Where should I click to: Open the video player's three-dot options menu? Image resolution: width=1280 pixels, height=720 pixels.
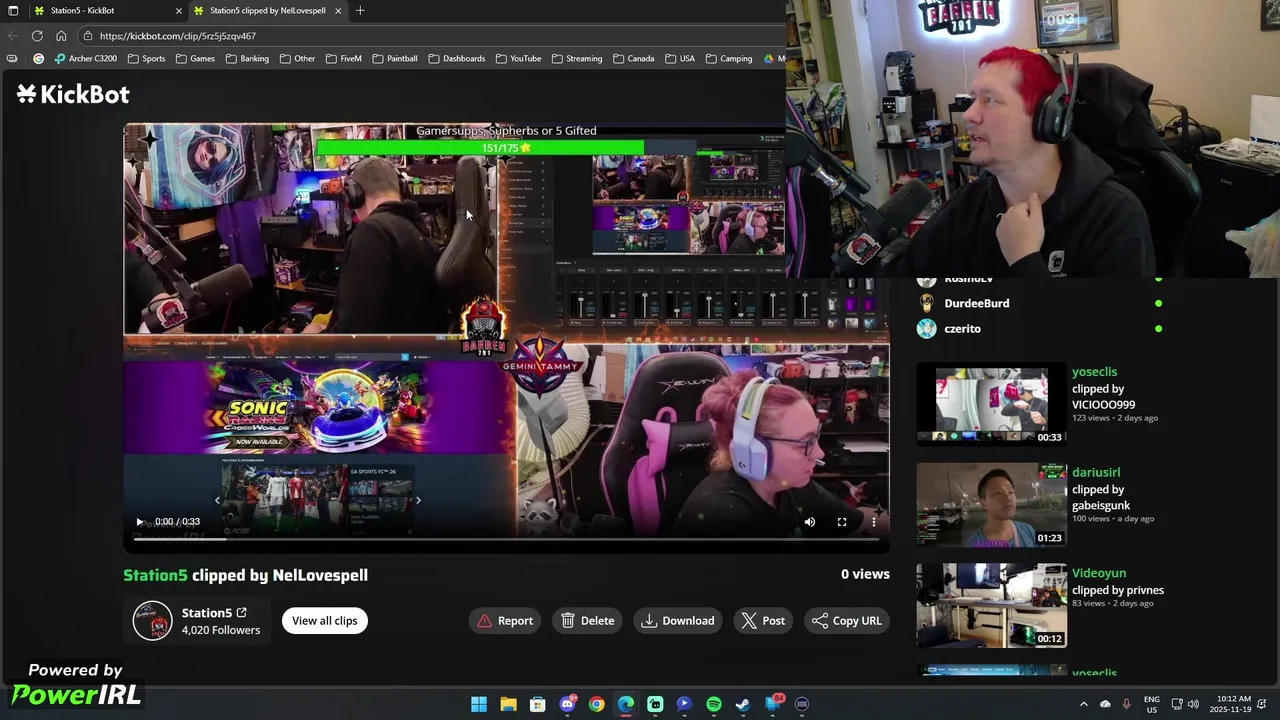click(874, 522)
